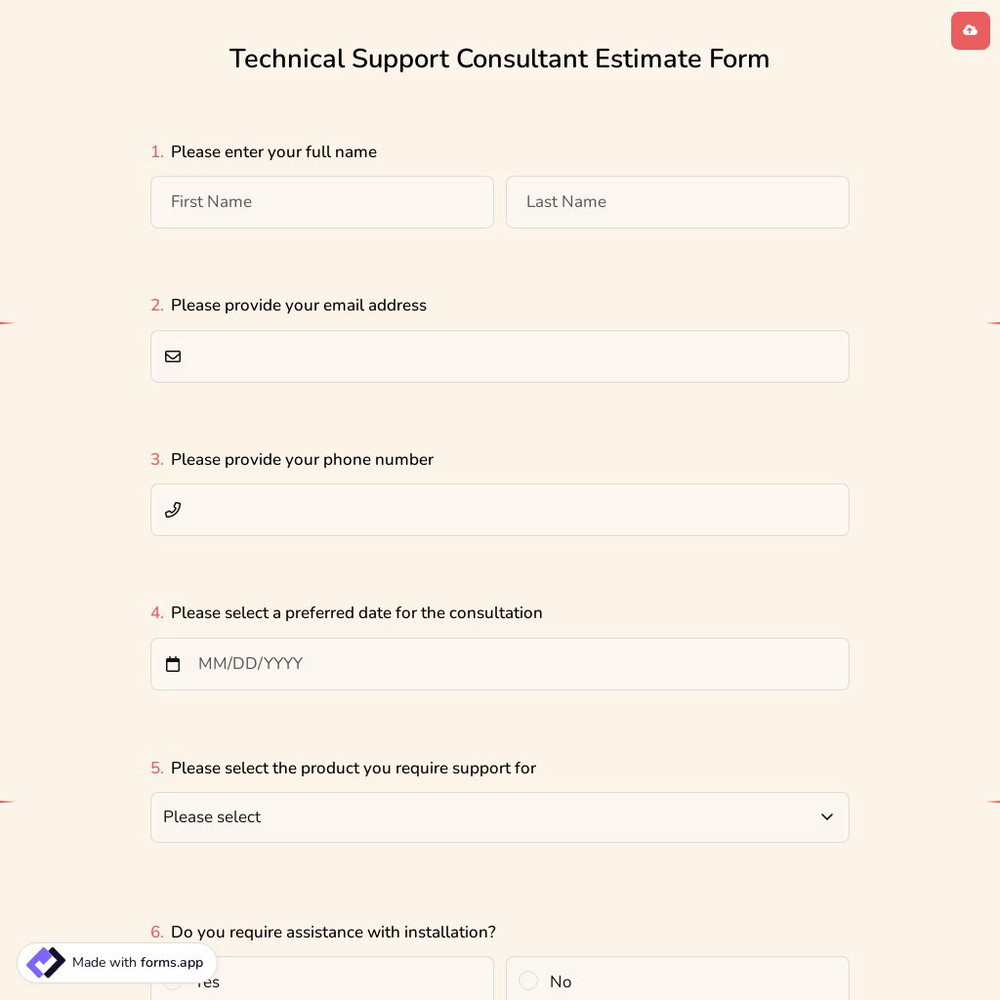Click the 'Made with forms.app' badge
The width and height of the screenshot is (1000, 1000).
[x=115, y=962]
